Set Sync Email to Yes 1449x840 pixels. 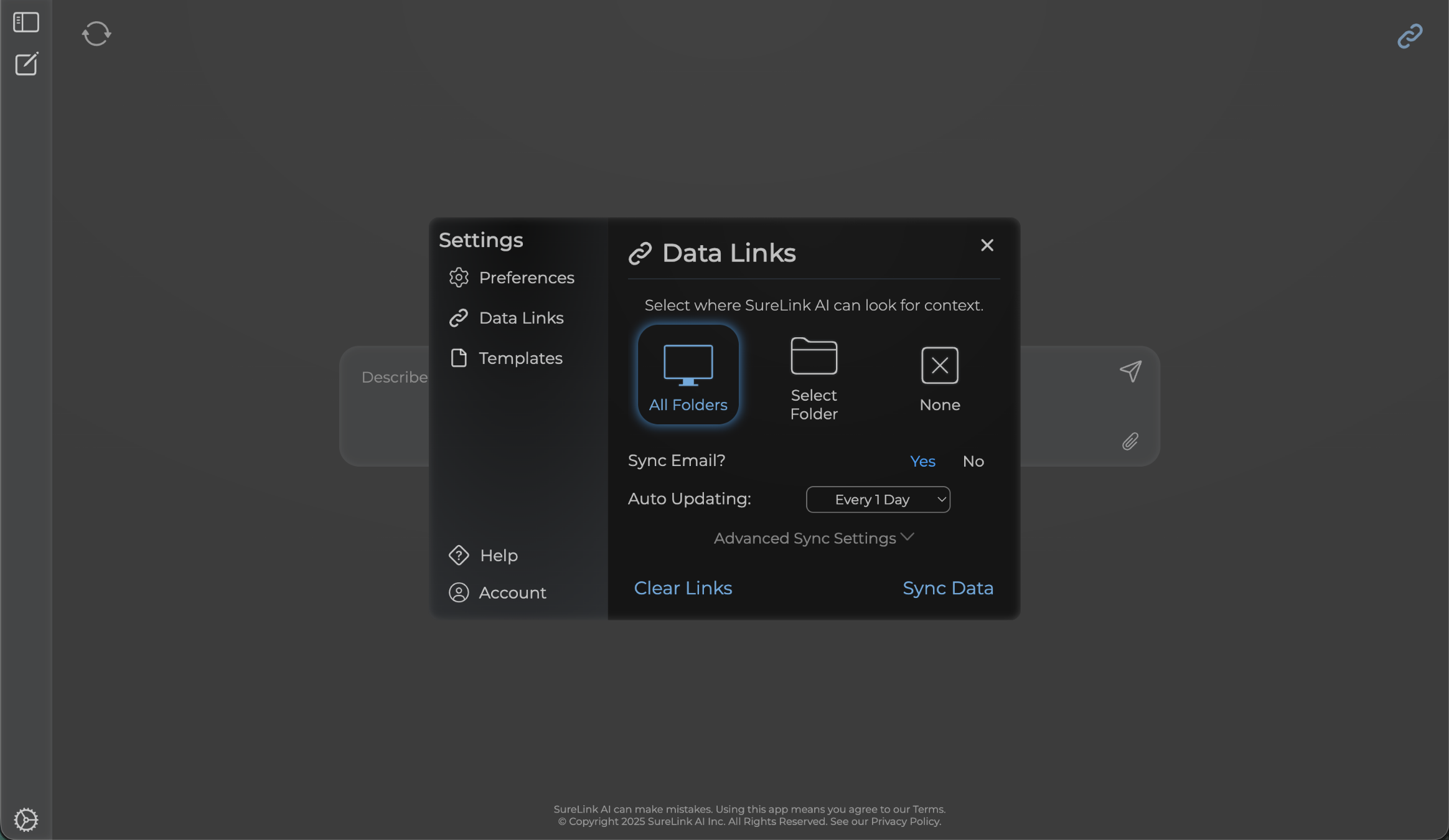pyautogui.click(x=922, y=461)
